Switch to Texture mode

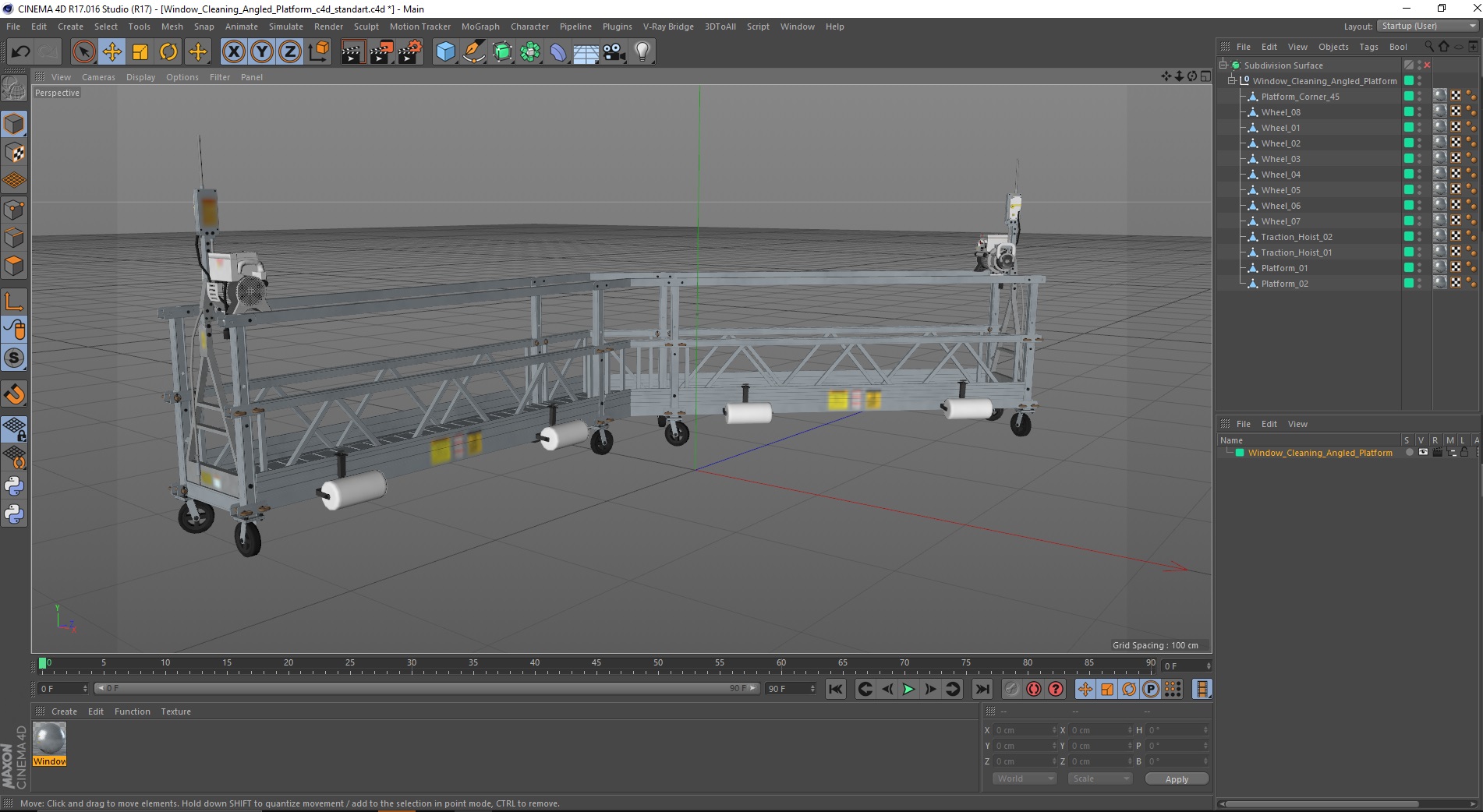[x=14, y=153]
